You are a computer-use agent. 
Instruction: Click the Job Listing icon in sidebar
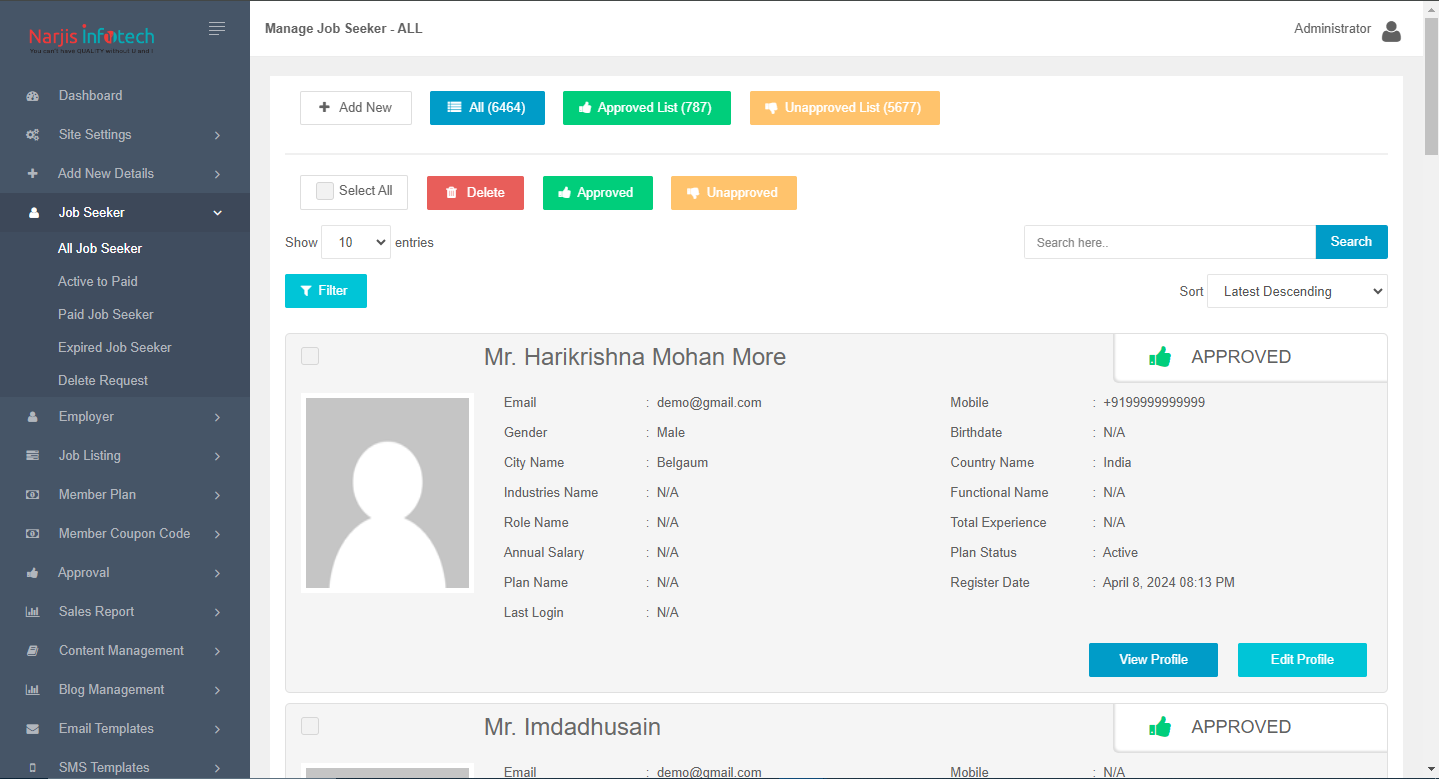[33, 456]
